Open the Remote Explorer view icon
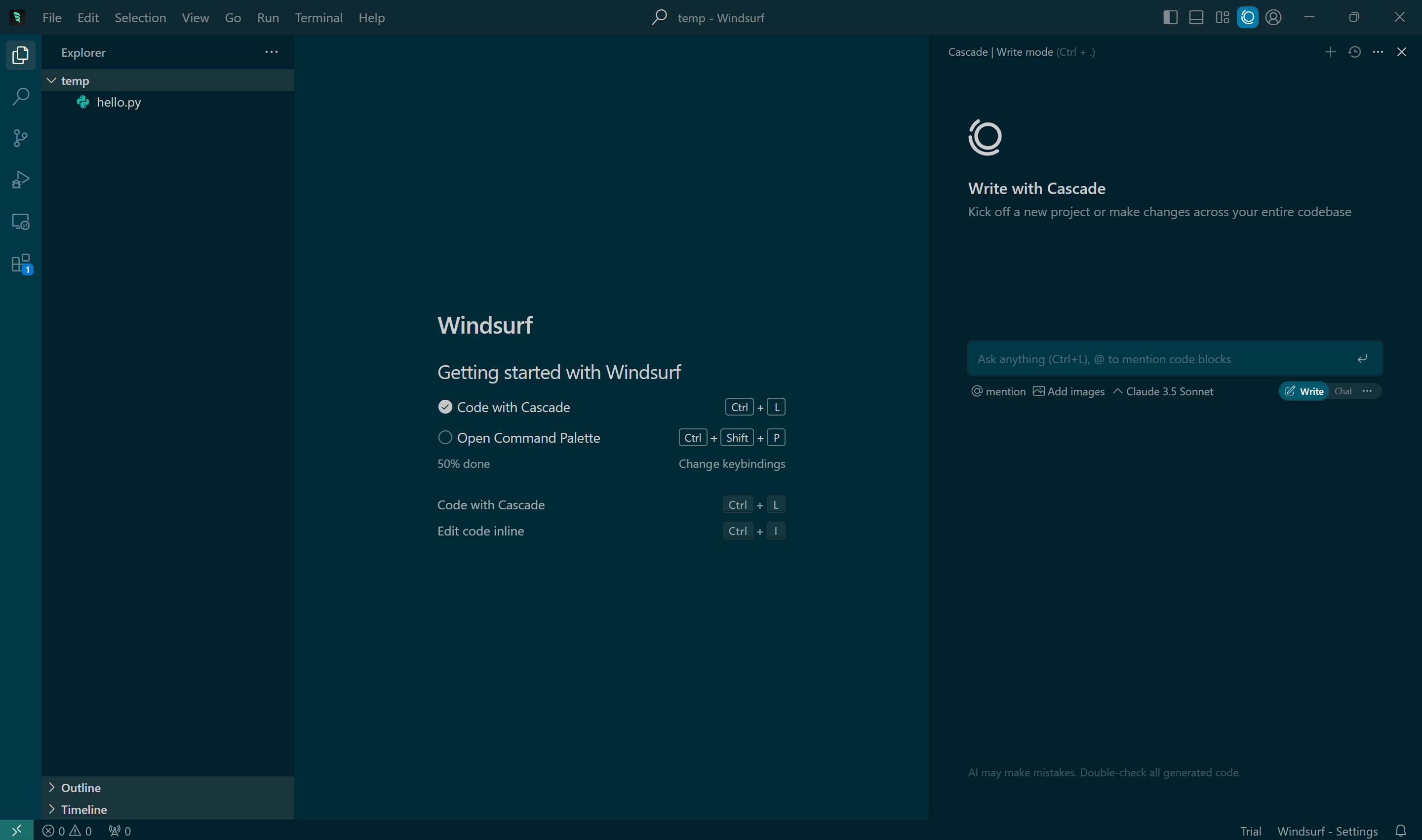Image resolution: width=1422 pixels, height=840 pixels. pos(20,222)
